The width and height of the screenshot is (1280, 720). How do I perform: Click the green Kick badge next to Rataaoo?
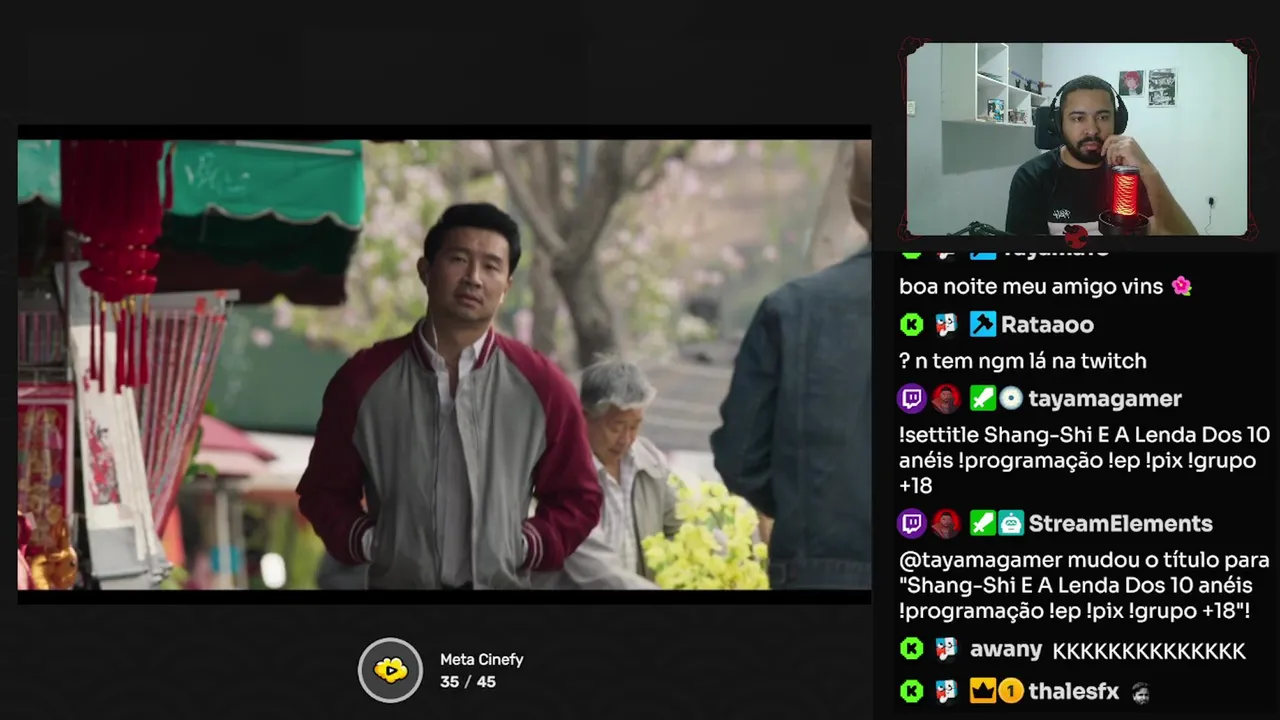coord(912,325)
